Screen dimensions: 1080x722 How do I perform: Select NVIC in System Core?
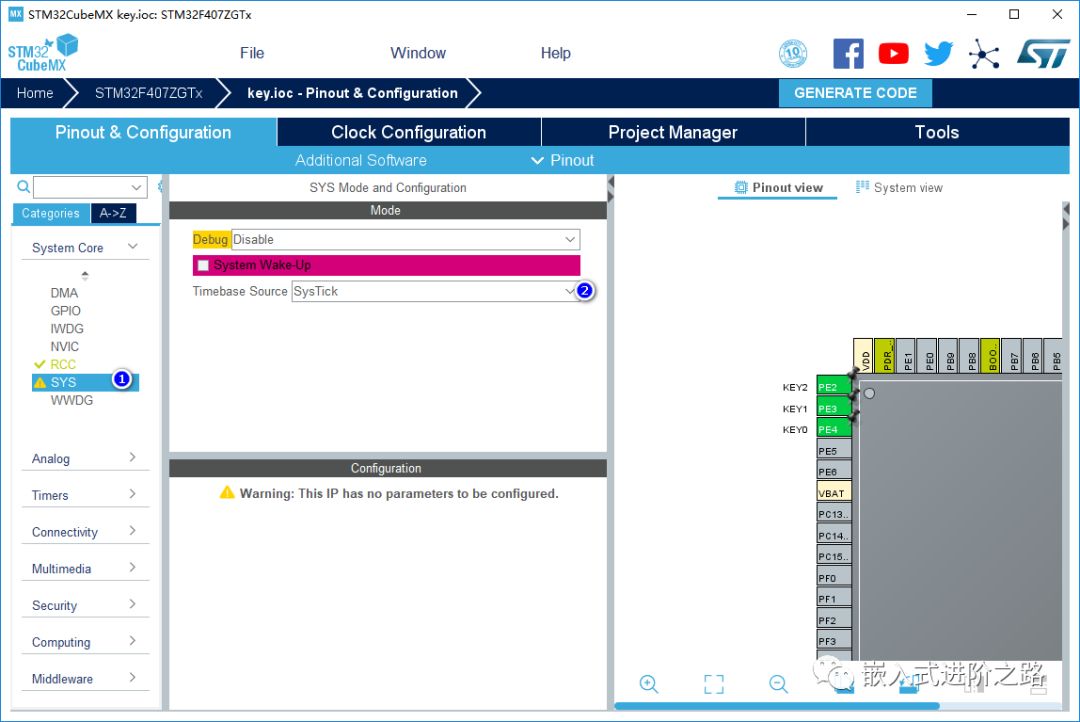pos(64,347)
